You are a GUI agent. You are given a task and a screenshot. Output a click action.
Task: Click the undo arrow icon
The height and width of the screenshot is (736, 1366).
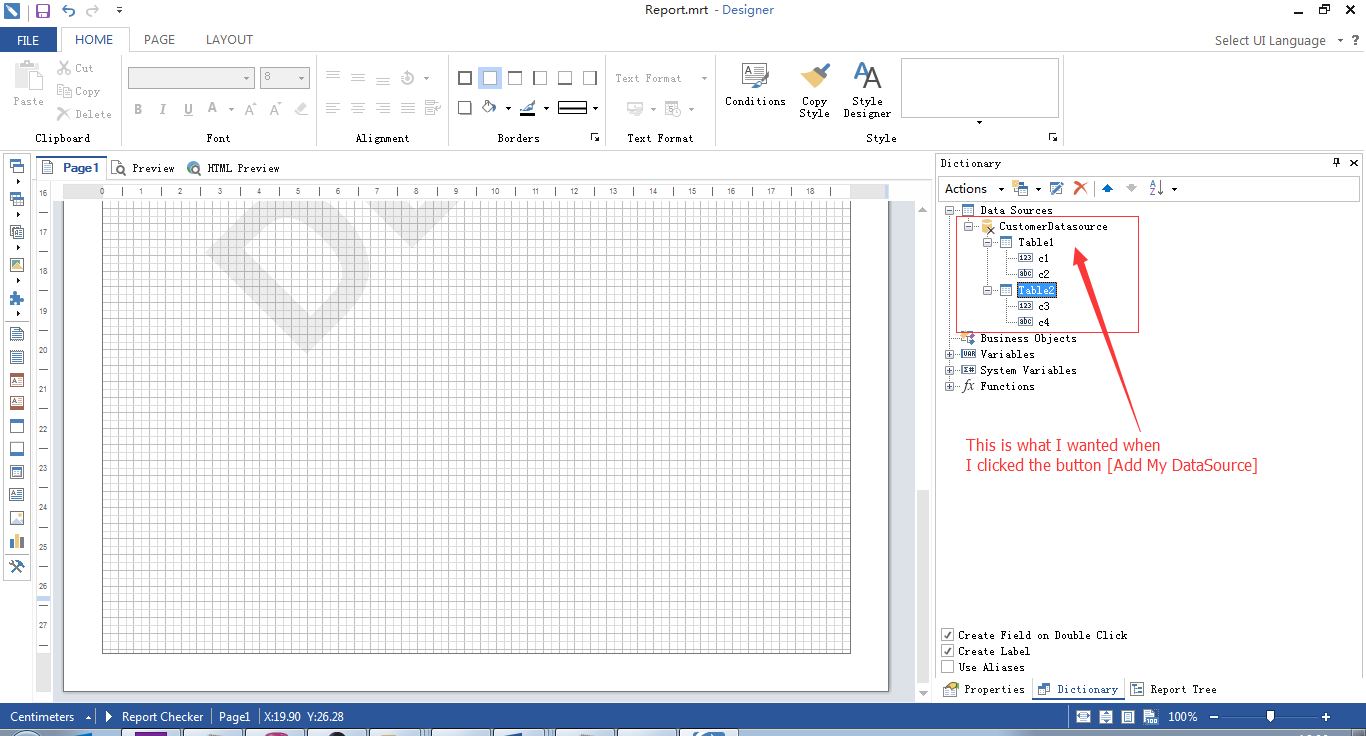(x=68, y=11)
